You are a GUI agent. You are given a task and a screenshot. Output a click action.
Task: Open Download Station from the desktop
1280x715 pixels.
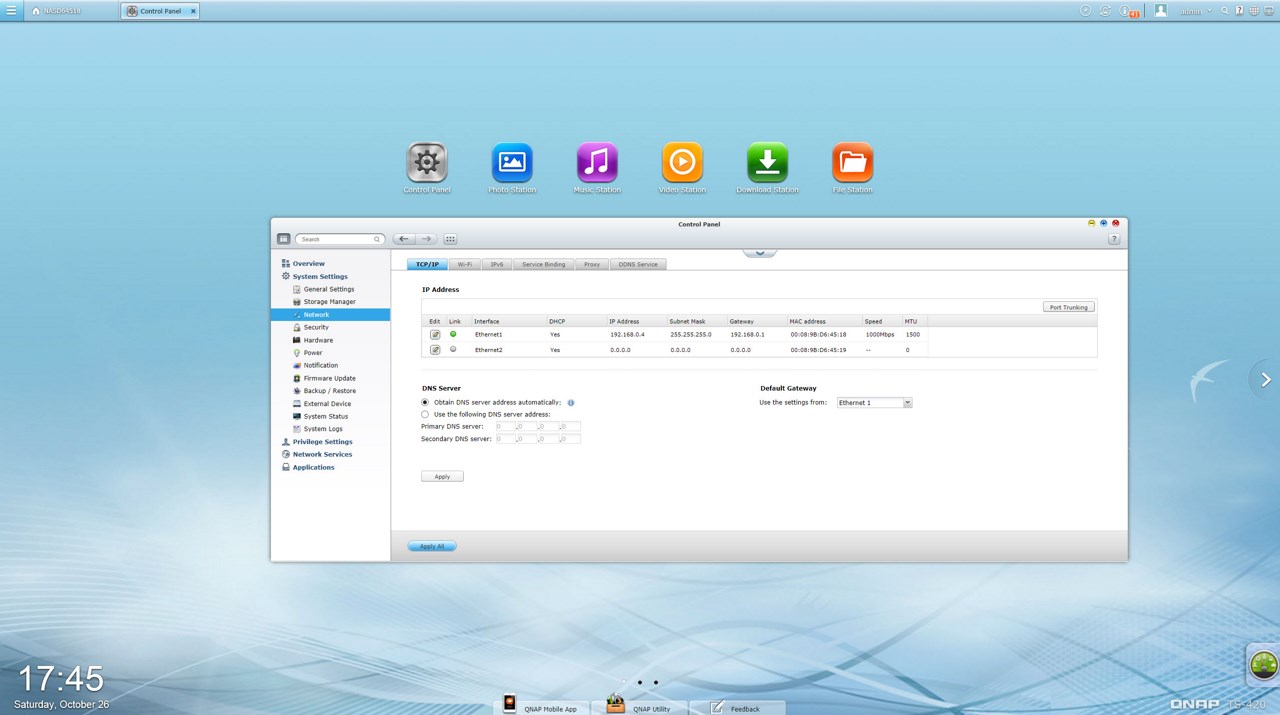click(767, 163)
